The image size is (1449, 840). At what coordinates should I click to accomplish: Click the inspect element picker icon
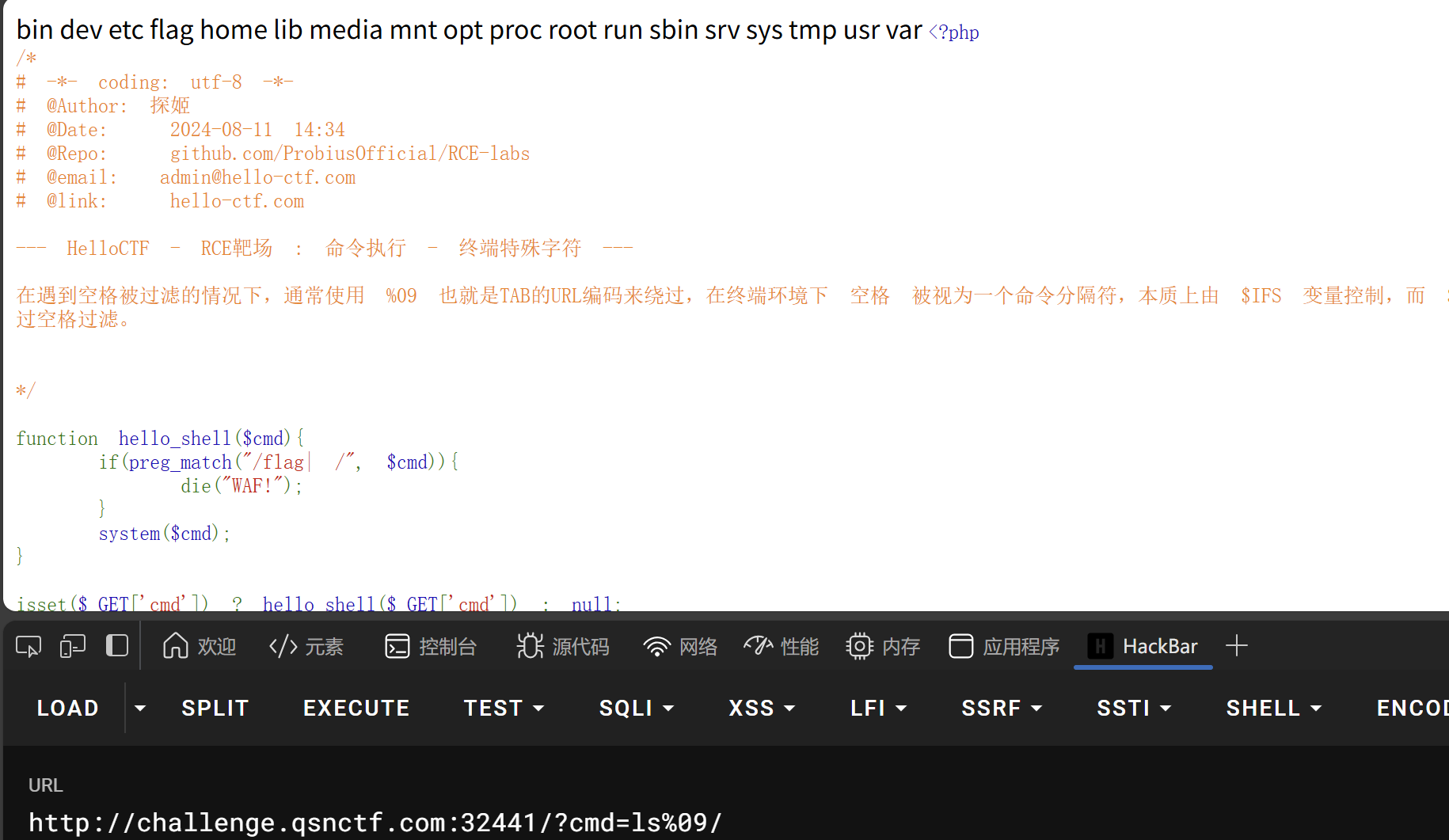29,647
